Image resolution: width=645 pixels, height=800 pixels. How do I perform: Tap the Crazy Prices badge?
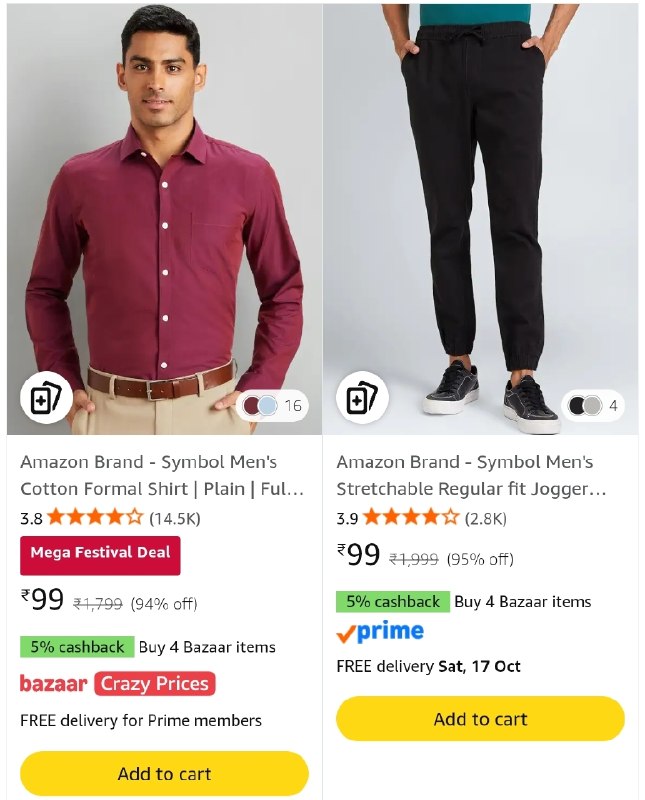coord(155,684)
